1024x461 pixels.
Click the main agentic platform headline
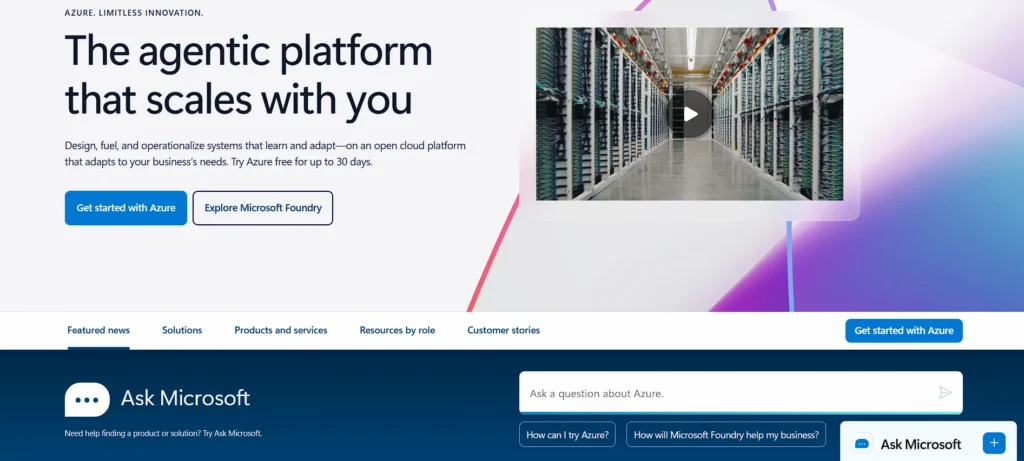(249, 75)
